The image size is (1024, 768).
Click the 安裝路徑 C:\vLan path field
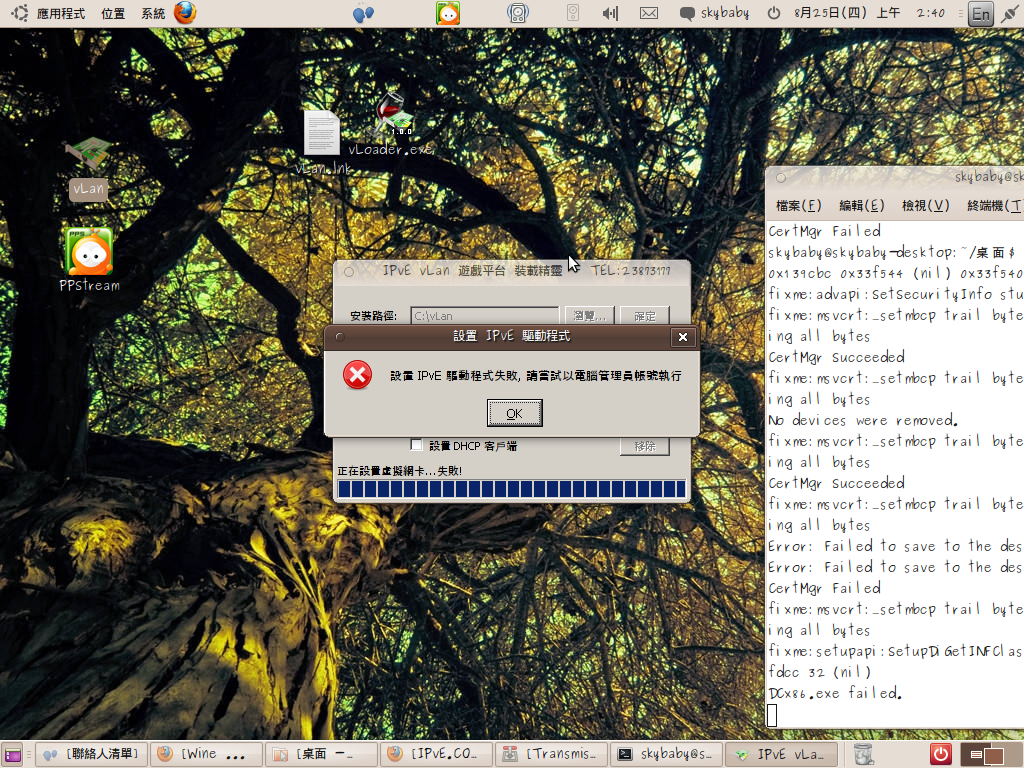pyautogui.click(x=484, y=316)
